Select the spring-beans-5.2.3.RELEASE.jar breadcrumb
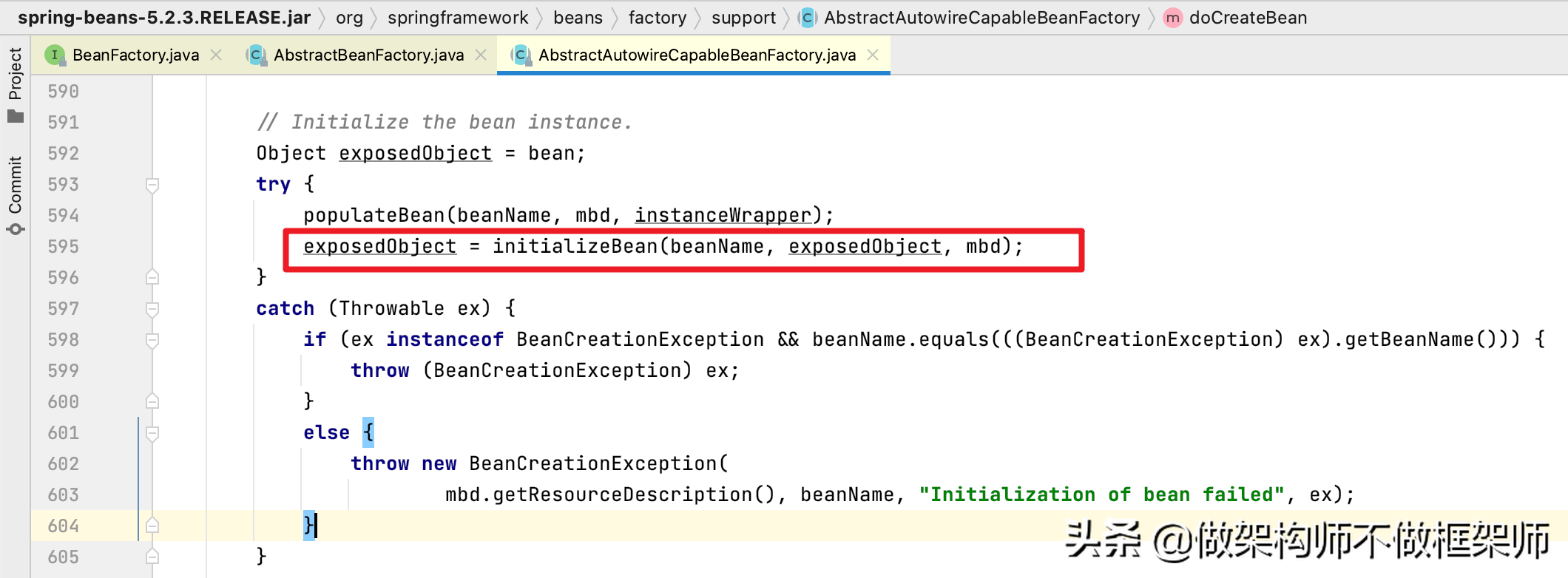Image resolution: width=1568 pixels, height=578 pixels. point(163,18)
